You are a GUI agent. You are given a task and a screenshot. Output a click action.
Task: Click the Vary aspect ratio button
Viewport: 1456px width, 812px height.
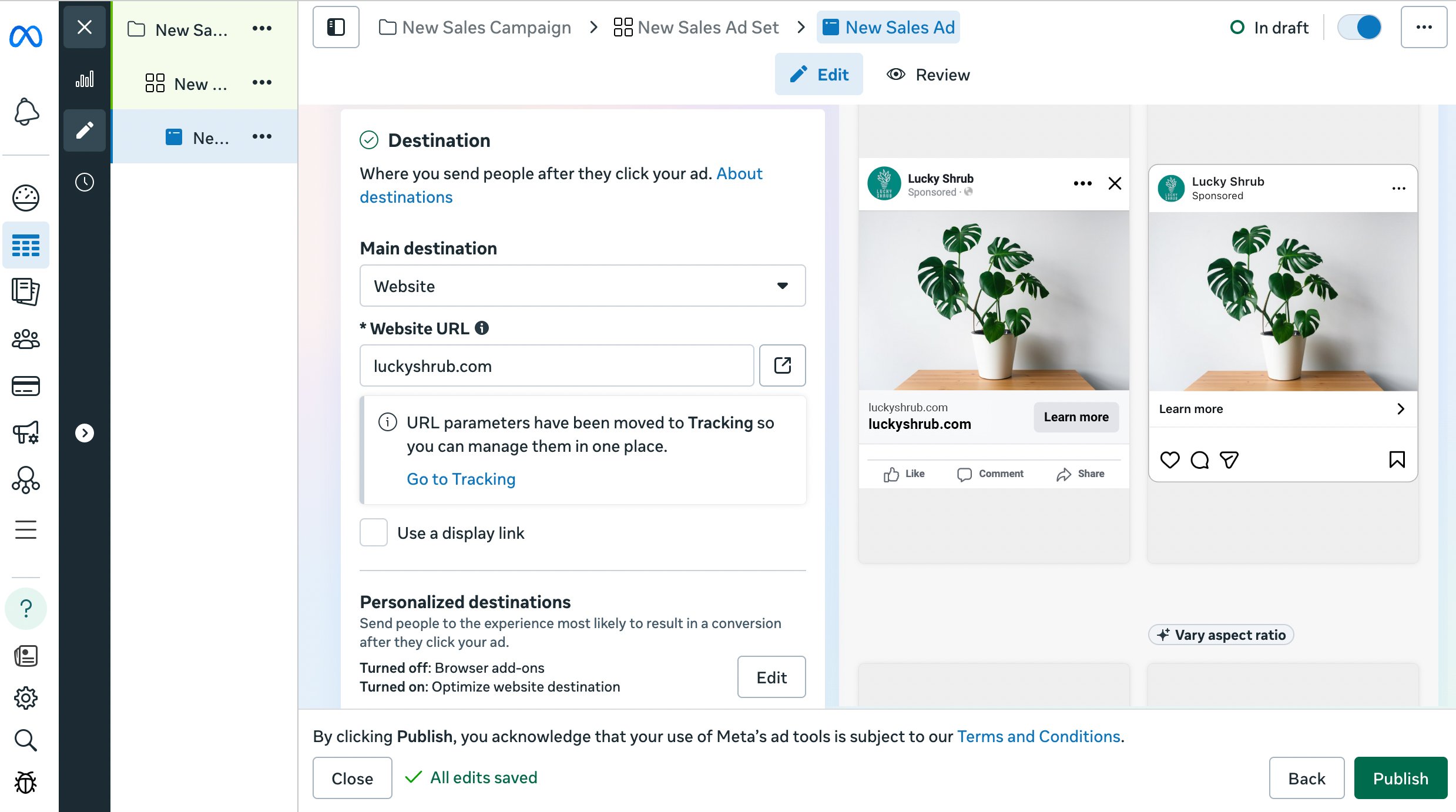click(x=1222, y=635)
